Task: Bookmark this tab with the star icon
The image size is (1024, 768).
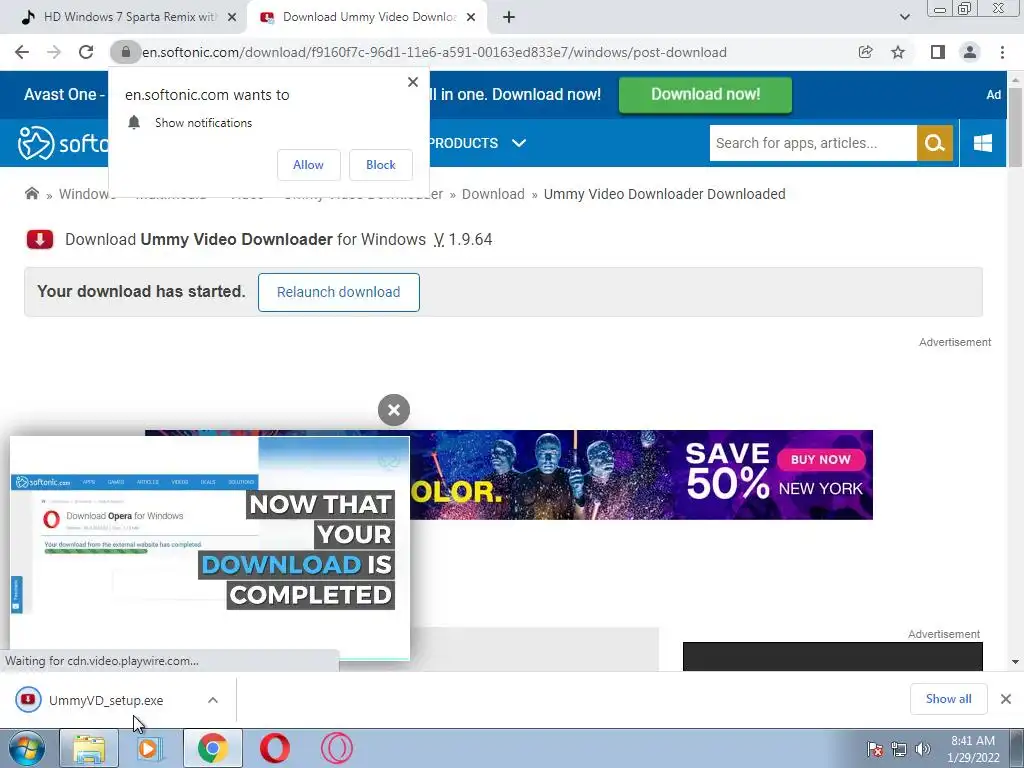Action: click(x=898, y=52)
